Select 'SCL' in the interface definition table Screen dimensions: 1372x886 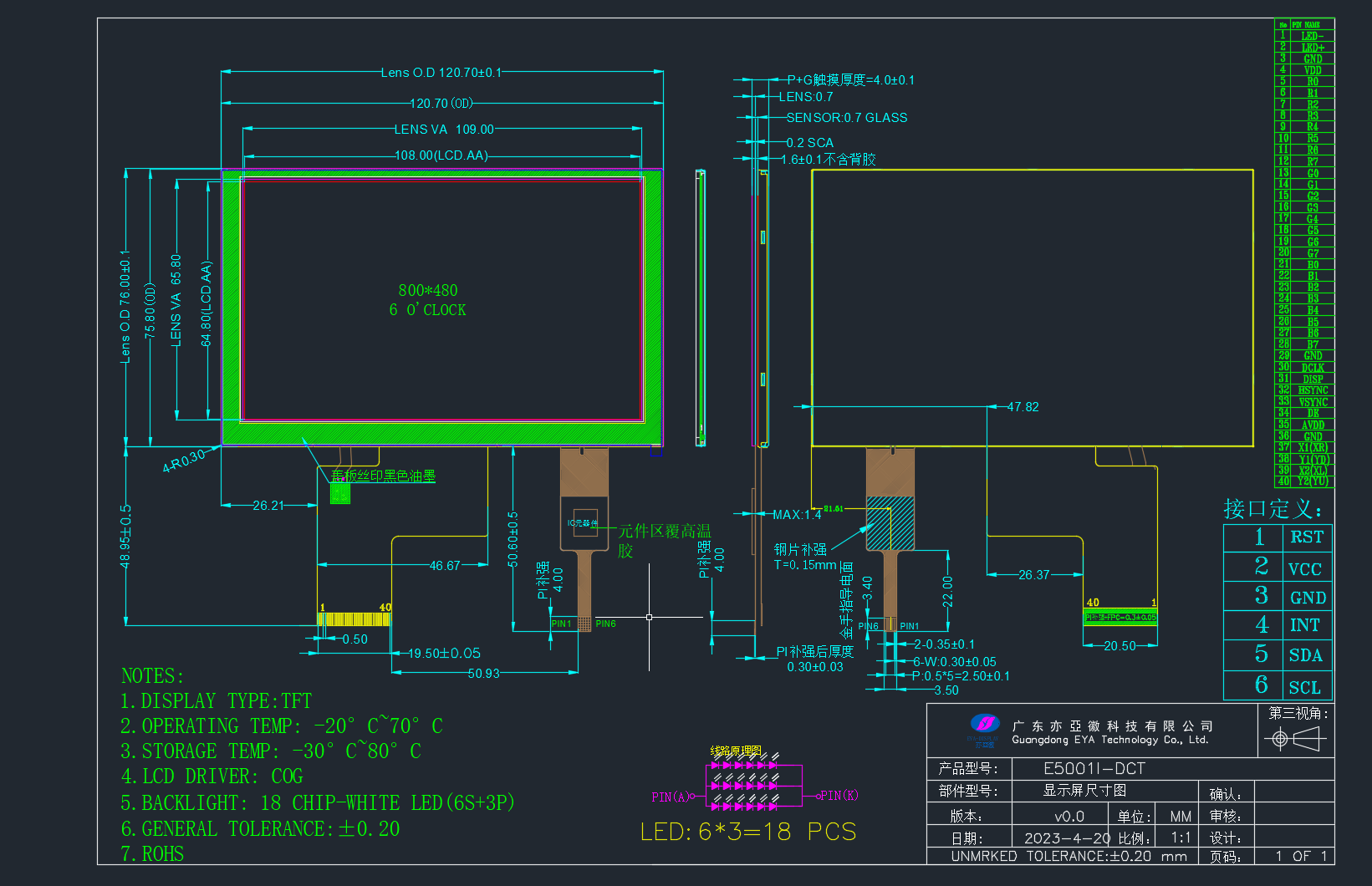click(1305, 688)
